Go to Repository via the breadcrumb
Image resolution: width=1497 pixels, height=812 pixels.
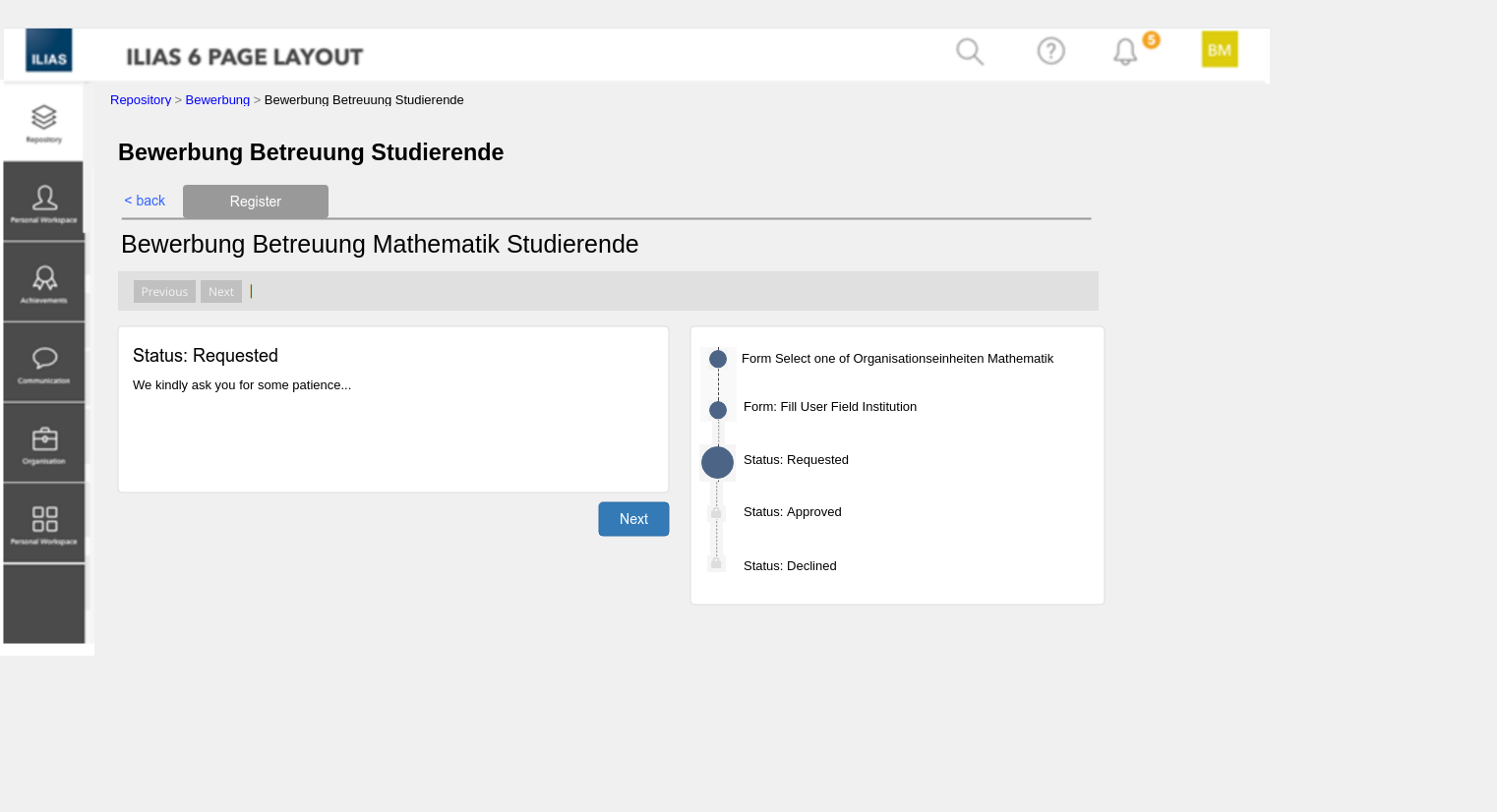[141, 100]
